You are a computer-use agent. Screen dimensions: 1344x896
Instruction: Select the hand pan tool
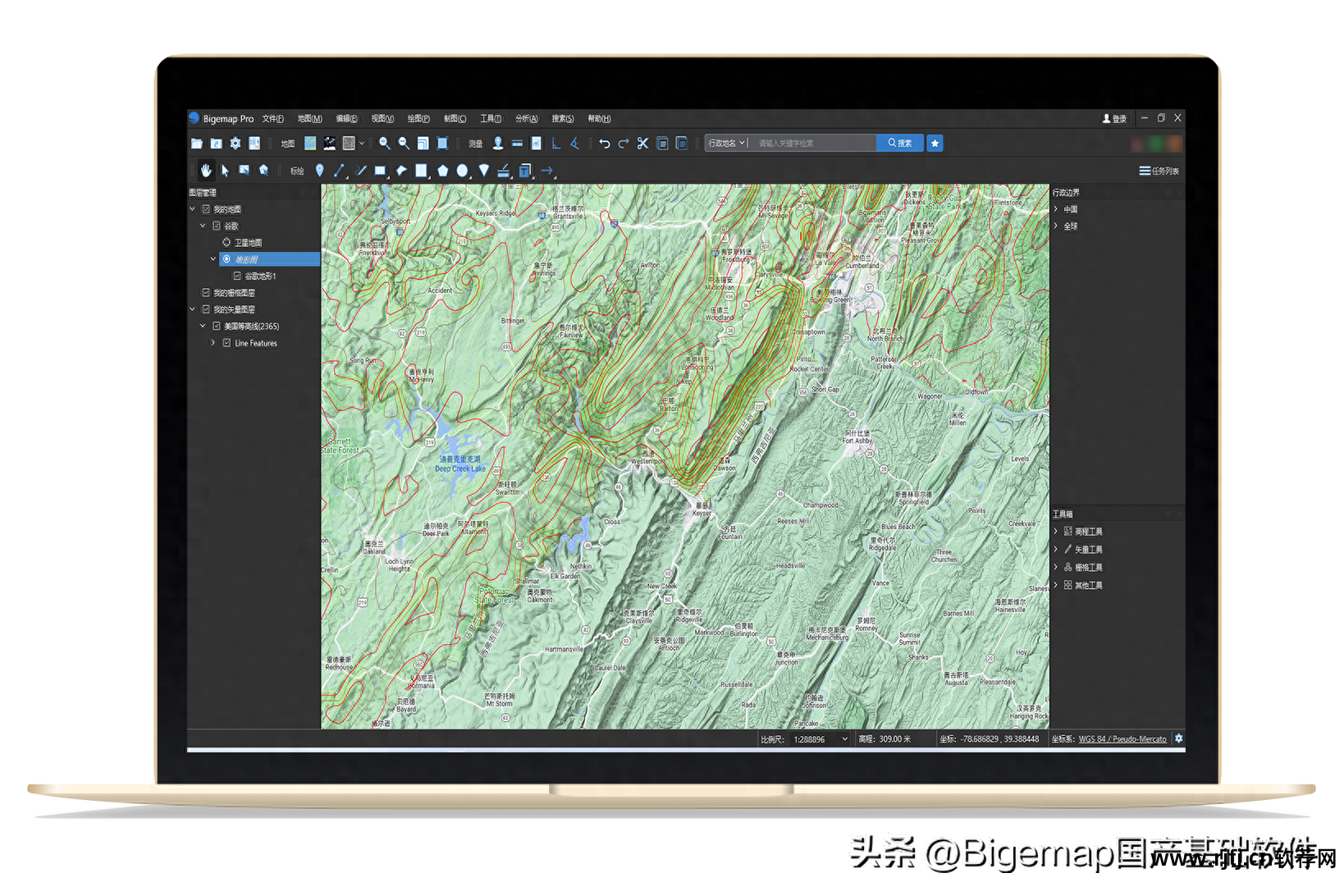click(206, 171)
